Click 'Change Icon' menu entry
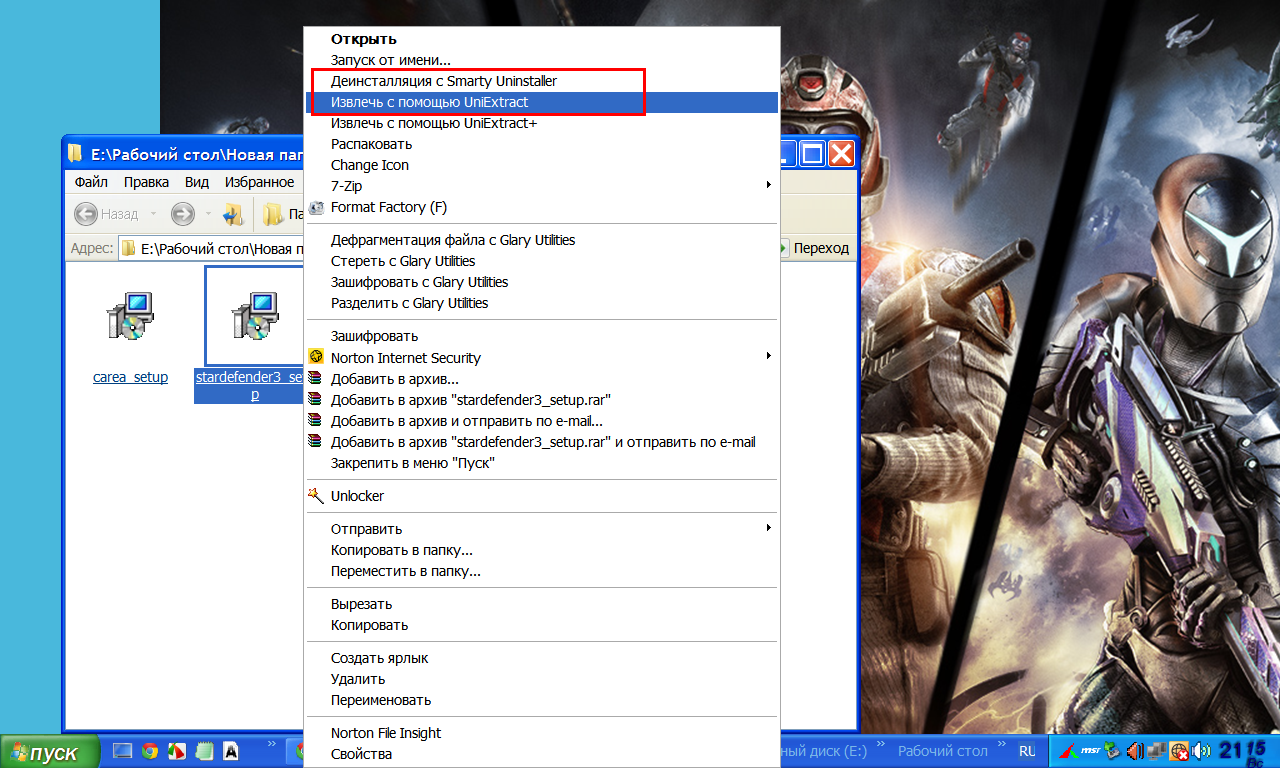 pyautogui.click(x=541, y=165)
